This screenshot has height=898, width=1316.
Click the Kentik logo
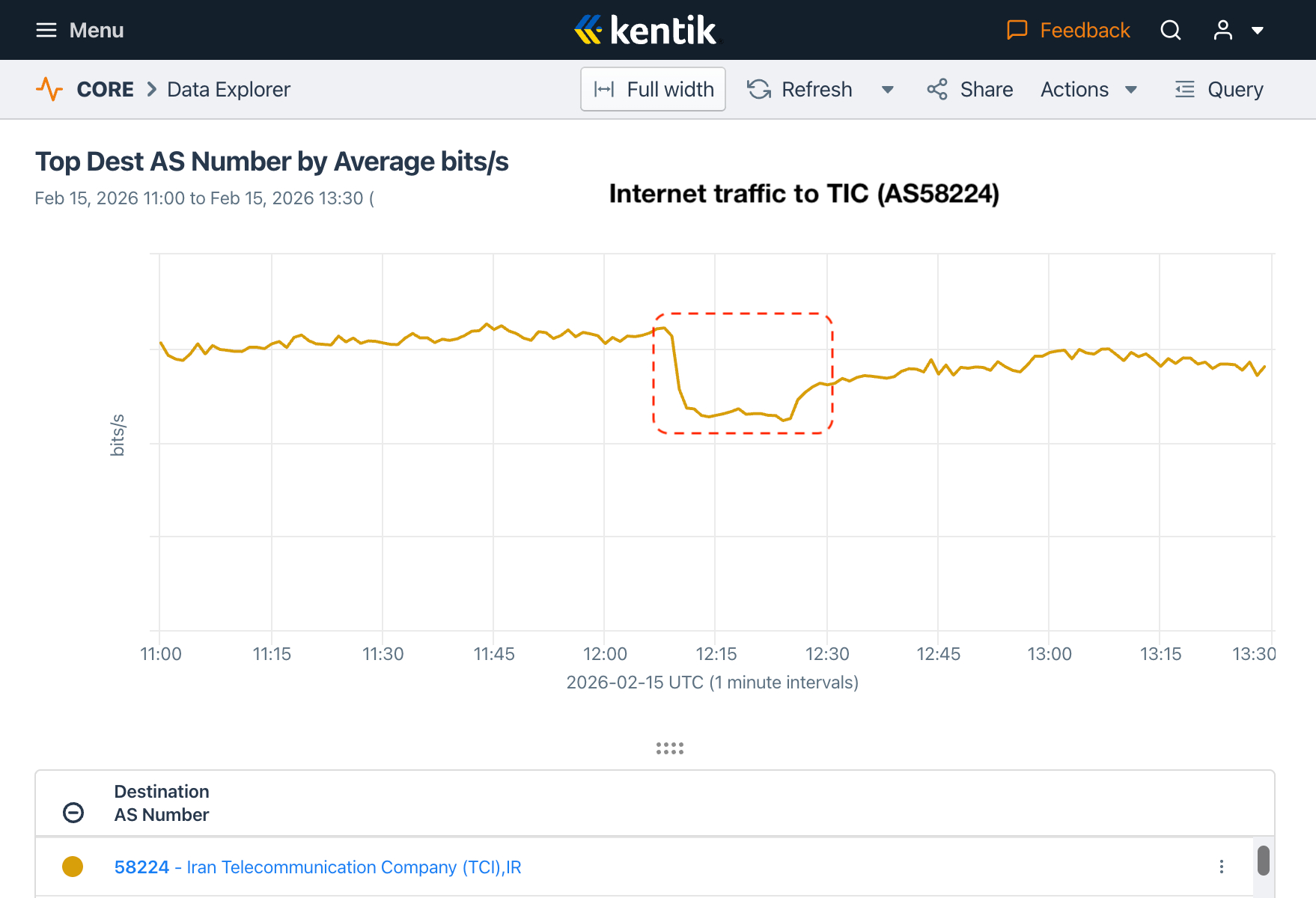coord(645,30)
